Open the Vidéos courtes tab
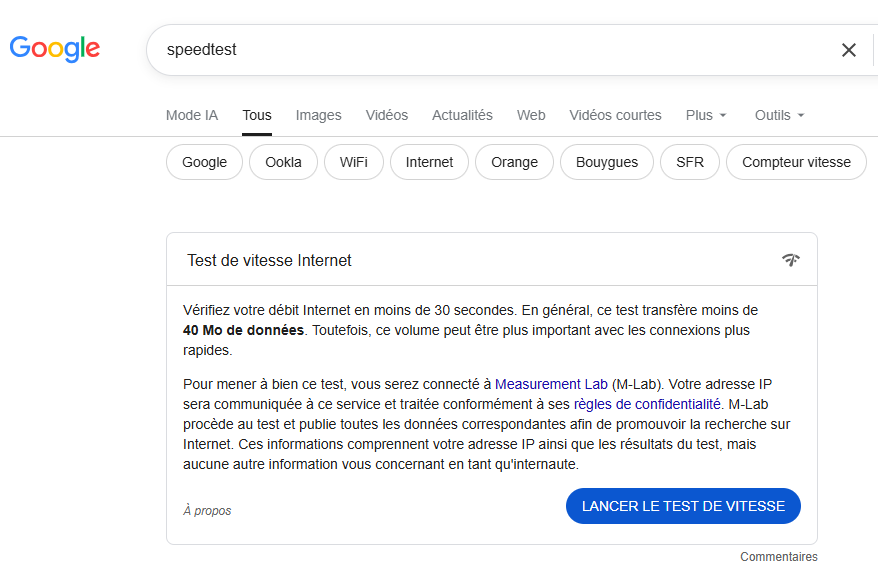Viewport: 878px width, 580px height. (615, 115)
